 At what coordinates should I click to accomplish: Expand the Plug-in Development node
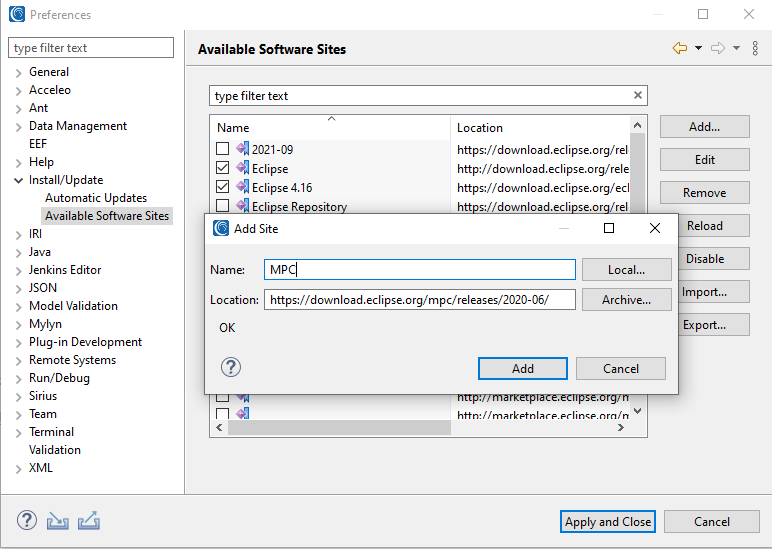[x=18, y=343]
